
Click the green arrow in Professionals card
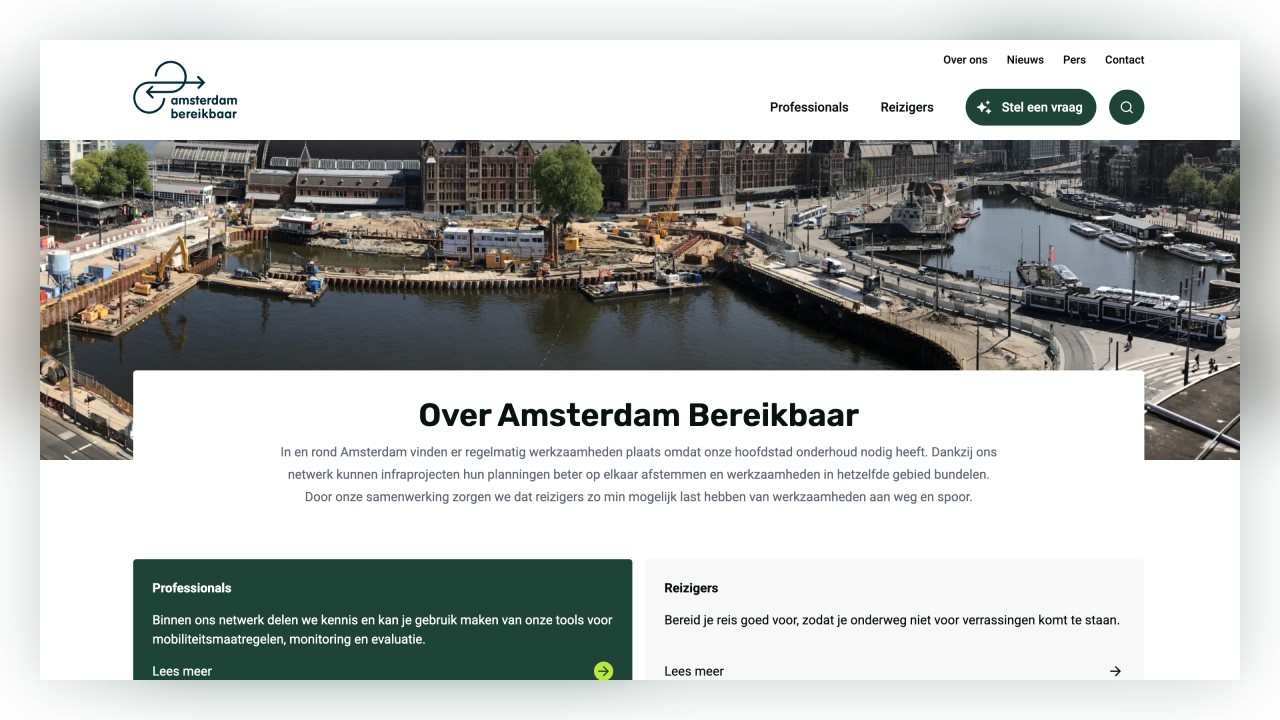pyautogui.click(x=603, y=671)
